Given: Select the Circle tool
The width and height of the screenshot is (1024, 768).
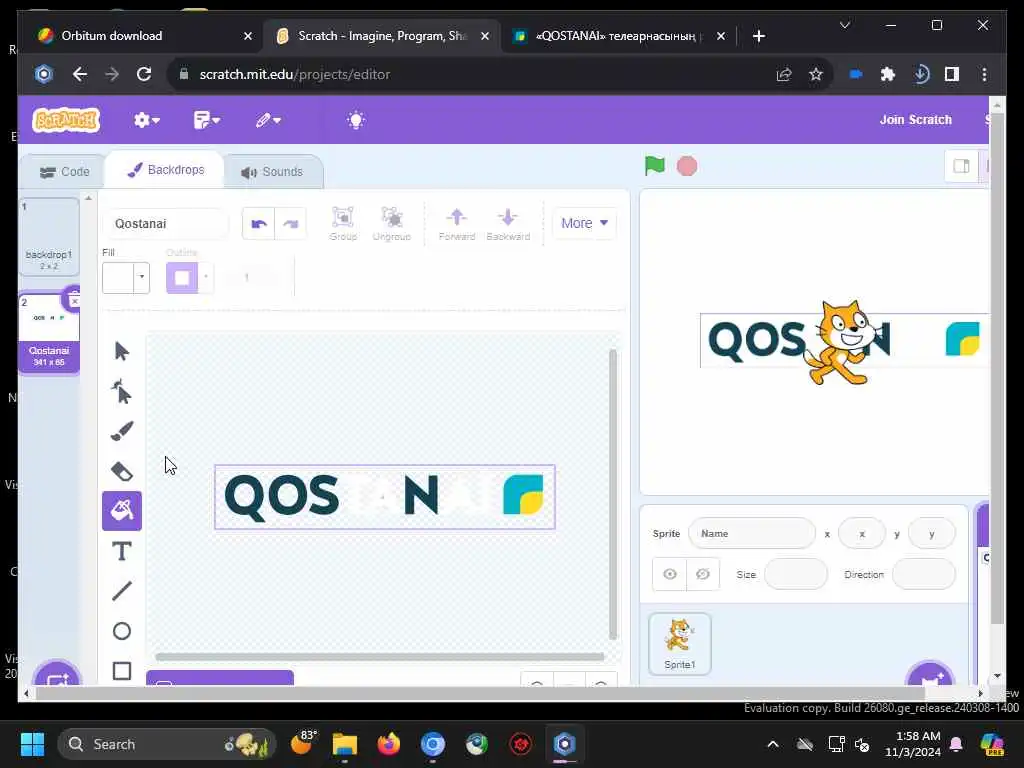Looking at the screenshot, I should [121, 631].
